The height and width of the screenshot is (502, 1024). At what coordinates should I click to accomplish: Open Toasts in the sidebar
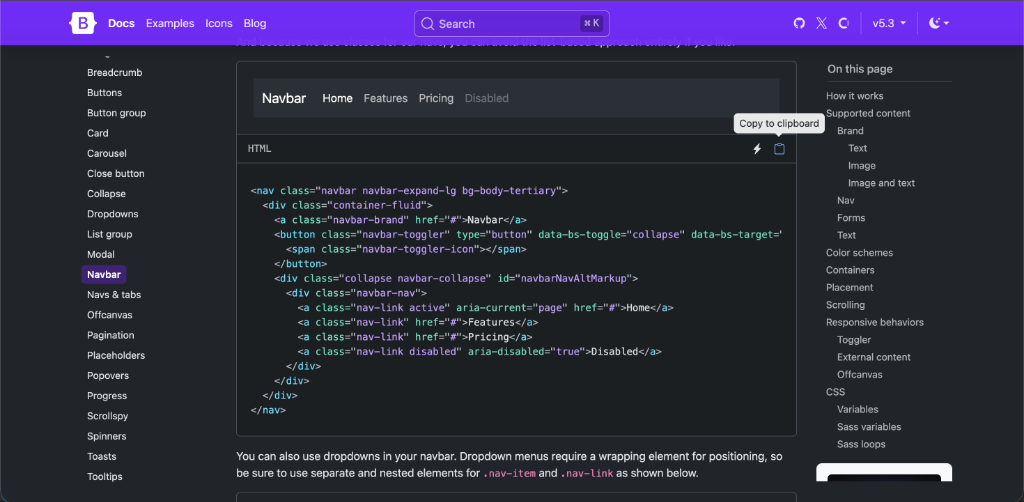tap(101, 456)
